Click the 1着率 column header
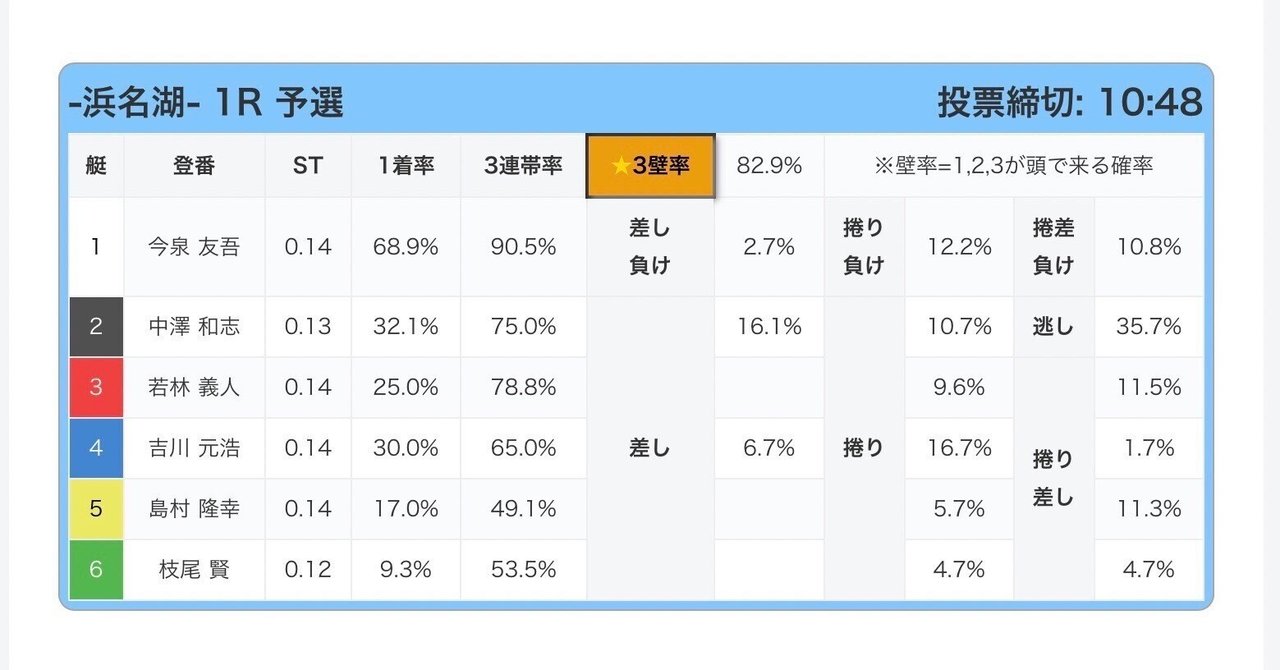Image resolution: width=1280 pixels, height=670 pixels. tap(406, 166)
